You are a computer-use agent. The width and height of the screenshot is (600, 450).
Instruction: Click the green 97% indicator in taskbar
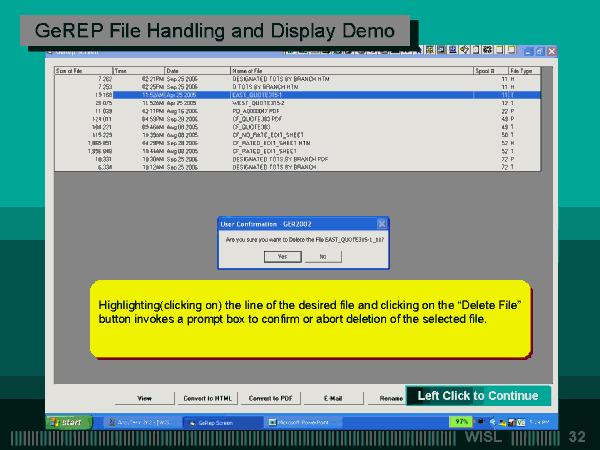[462, 422]
